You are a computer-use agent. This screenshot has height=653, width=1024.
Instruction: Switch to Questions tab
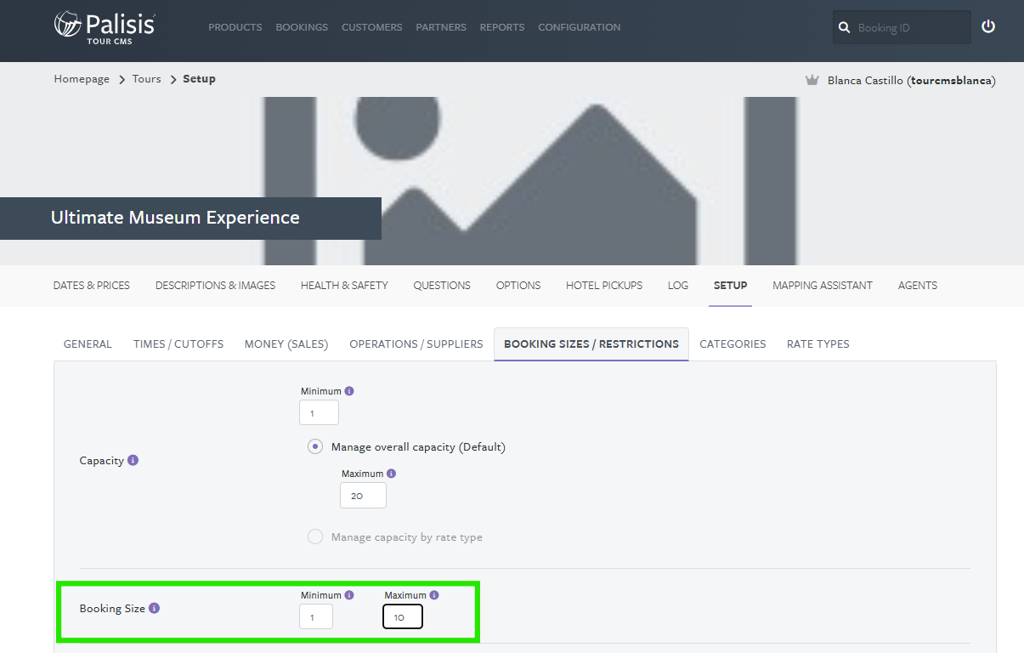point(442,285)
